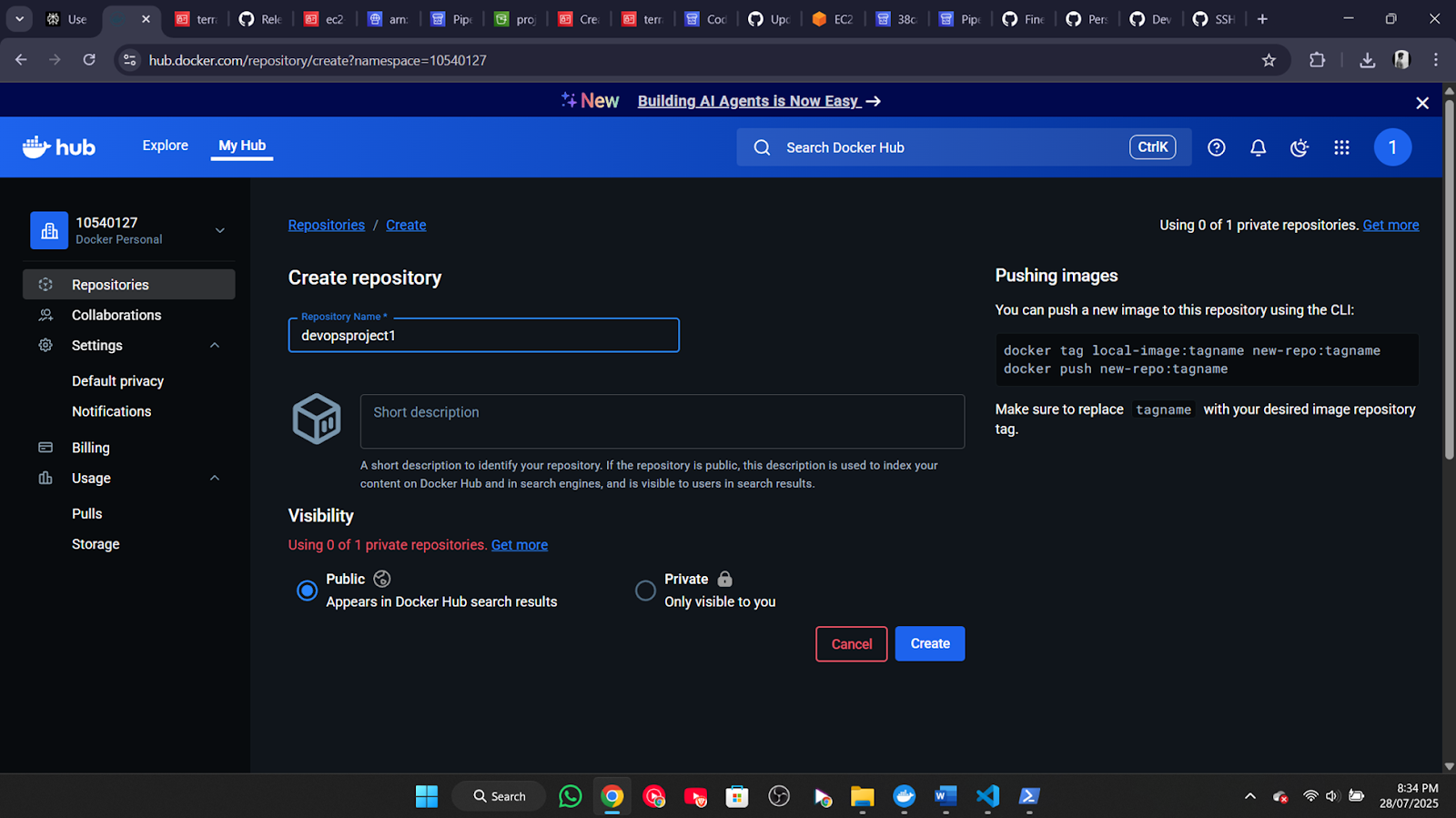The height and width of the screenshot is (818, 1456).
Task: Click the Docker Hub whale logo
Action: tap(58, 147)
